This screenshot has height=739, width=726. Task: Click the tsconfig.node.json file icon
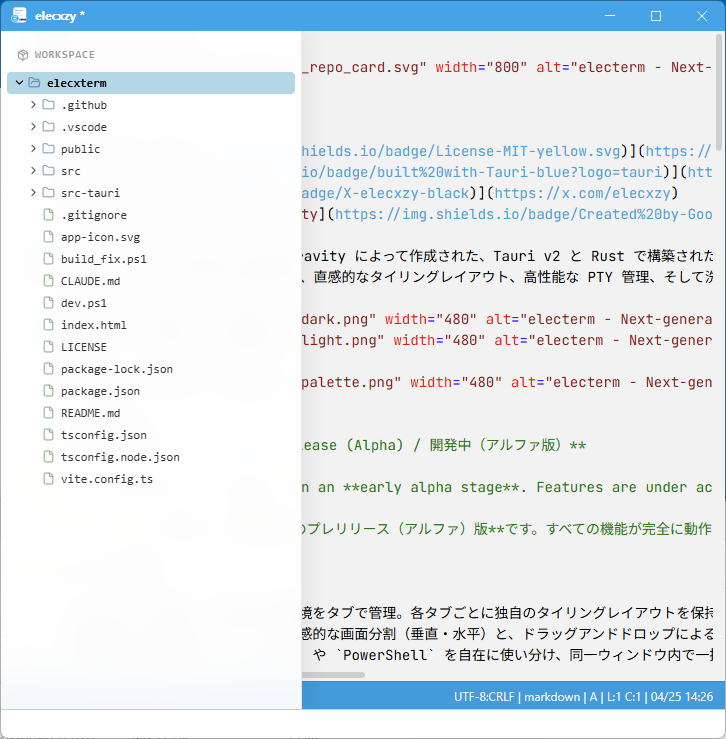coord(49,457)
